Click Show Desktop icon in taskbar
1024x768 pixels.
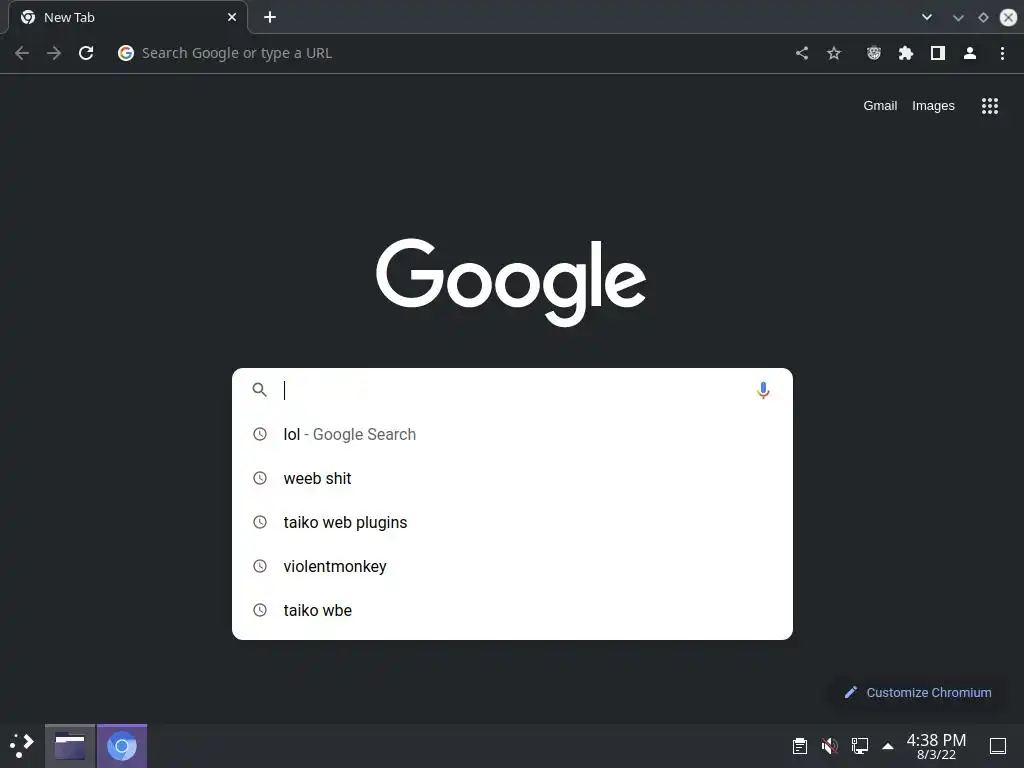point(998,746)
